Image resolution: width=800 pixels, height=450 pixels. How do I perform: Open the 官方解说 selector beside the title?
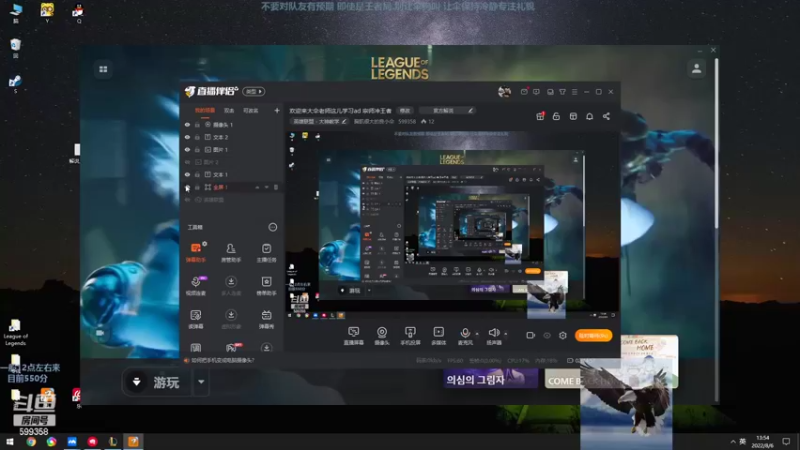tap(447, 110)
